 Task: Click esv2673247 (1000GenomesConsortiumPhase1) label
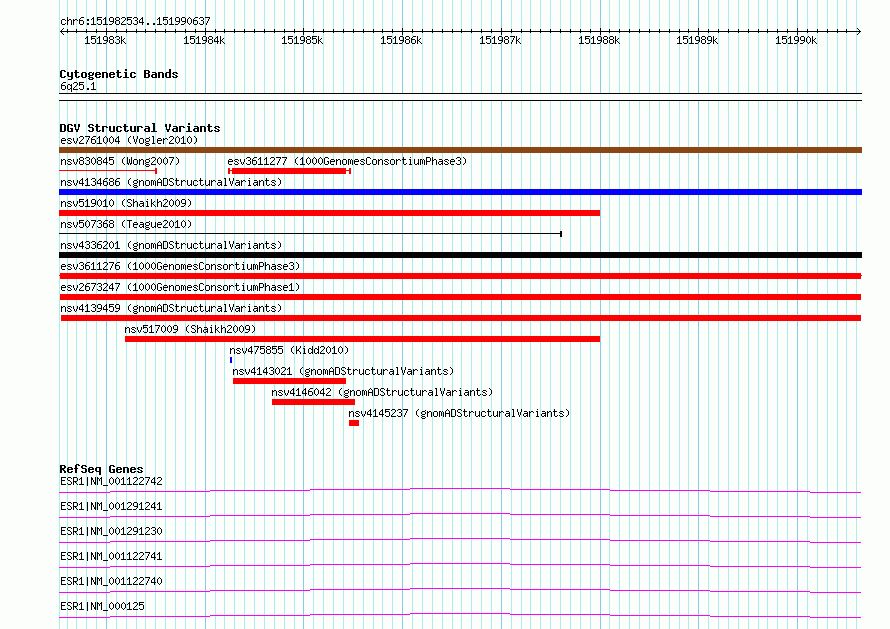180,287
